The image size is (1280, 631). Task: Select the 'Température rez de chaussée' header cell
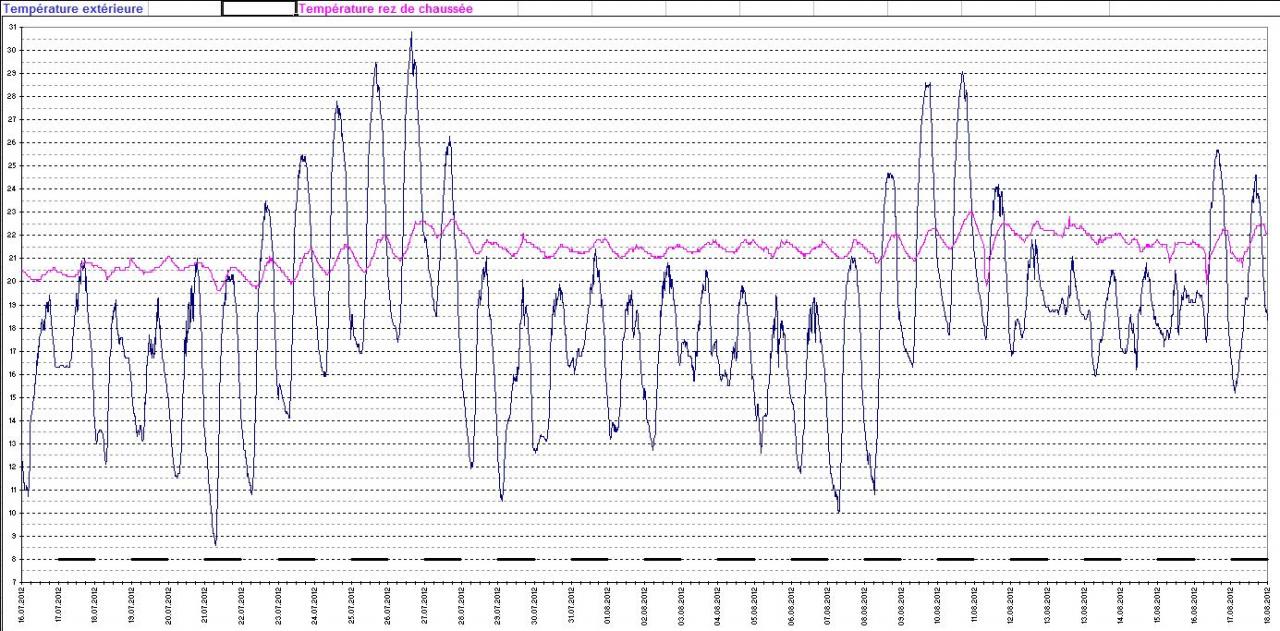click(x=386, y=8)
